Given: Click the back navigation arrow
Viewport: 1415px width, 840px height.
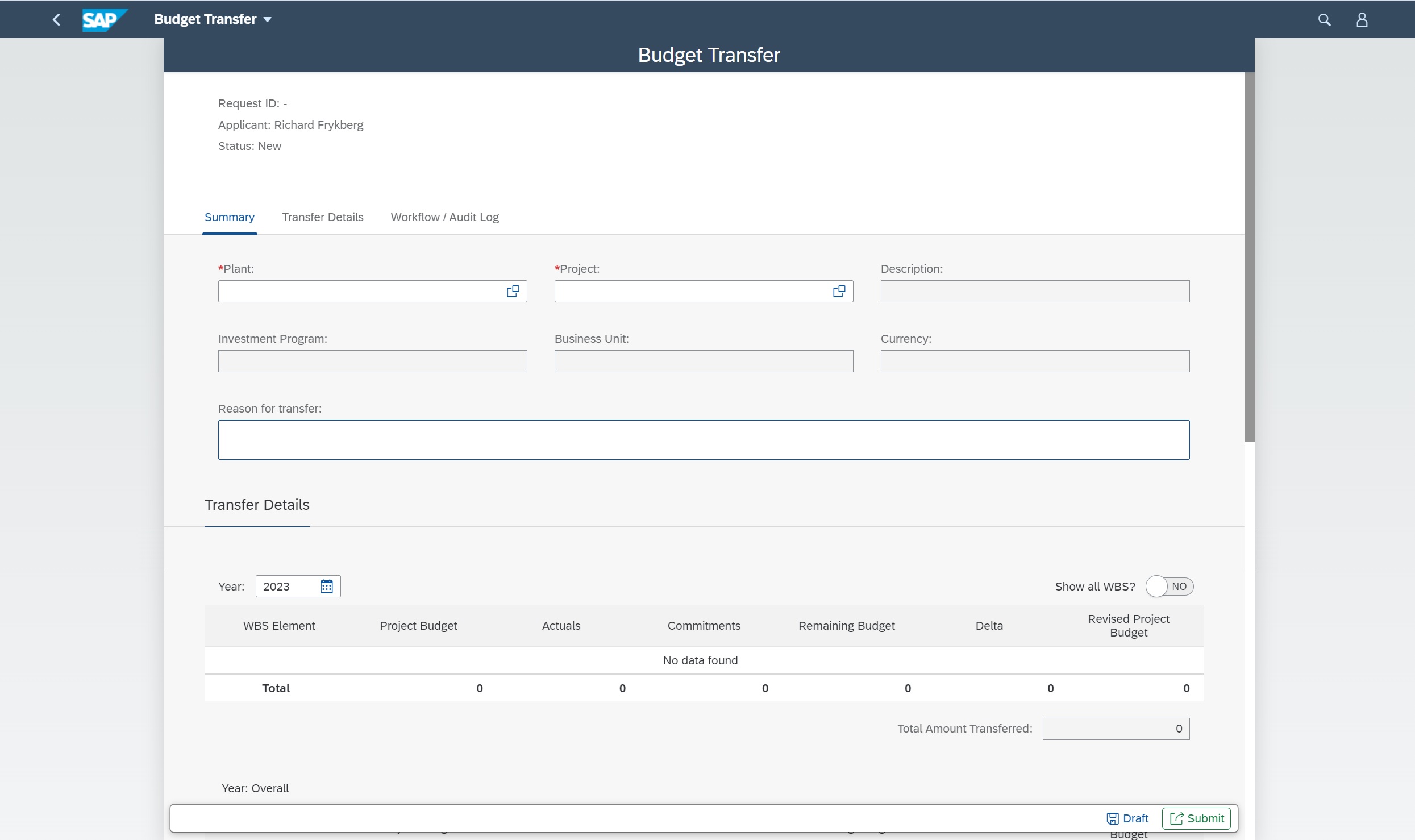Looking at the screenshot, I should (x=56, y=19).
